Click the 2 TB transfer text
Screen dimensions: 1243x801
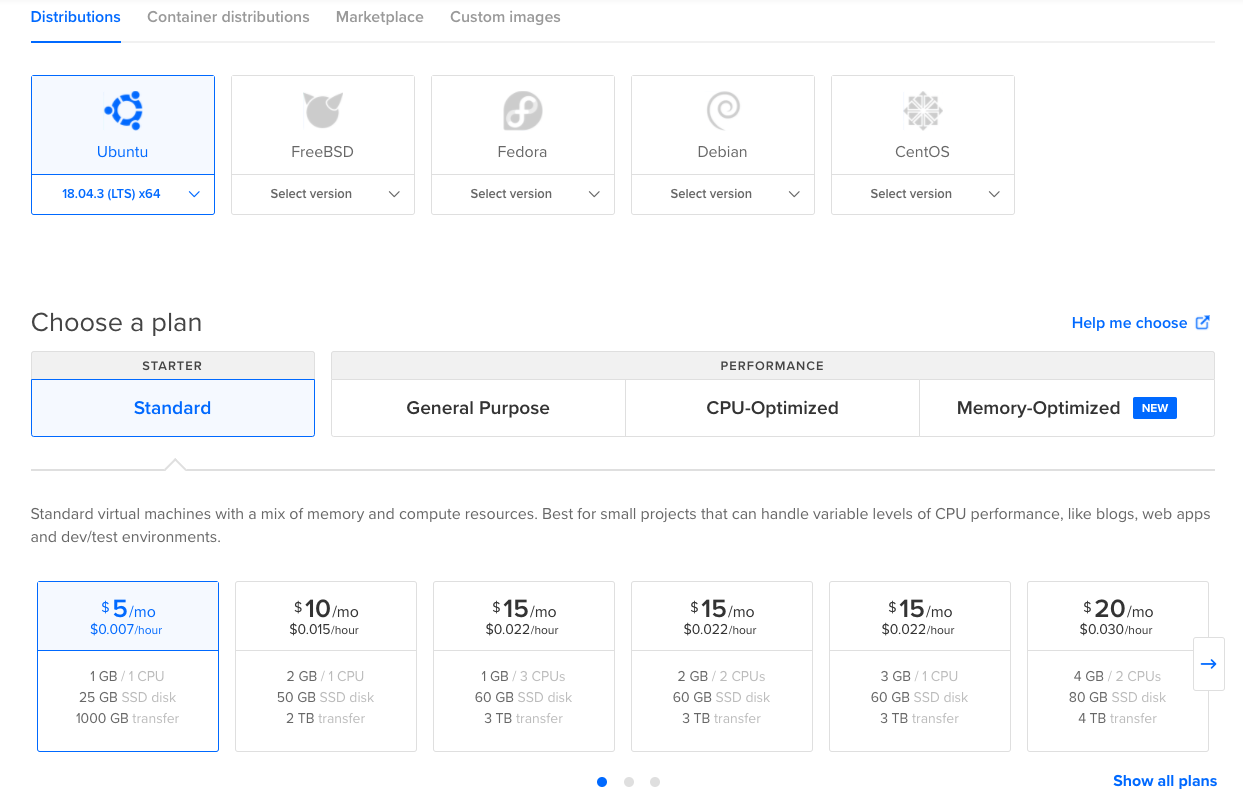pos(326,718)
